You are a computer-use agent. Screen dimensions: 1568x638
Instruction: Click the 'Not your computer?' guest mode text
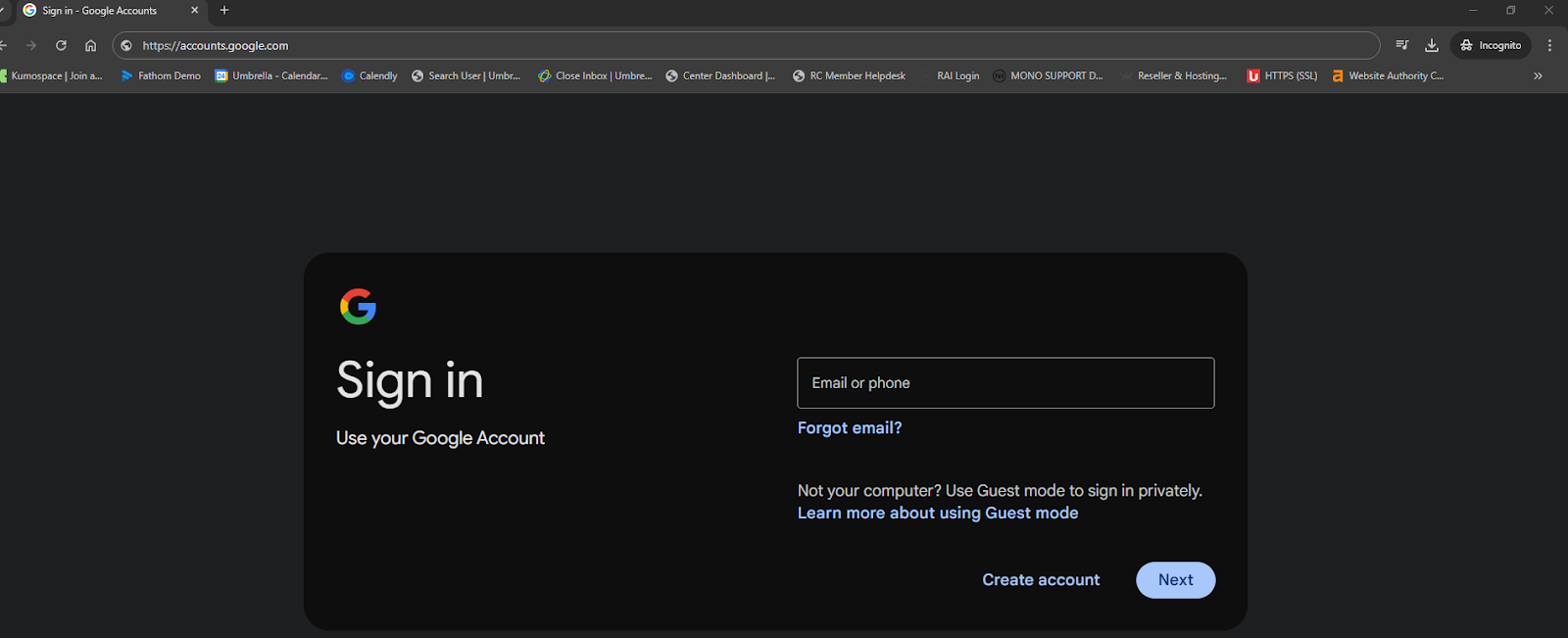click(1000, 490)
